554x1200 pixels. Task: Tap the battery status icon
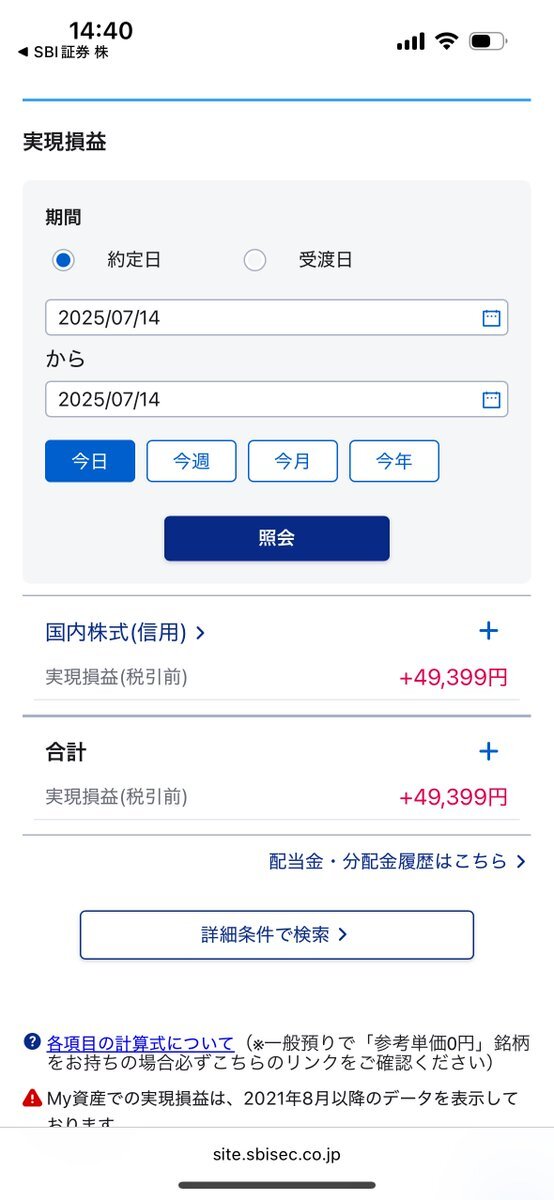click(x=489, y=41)
